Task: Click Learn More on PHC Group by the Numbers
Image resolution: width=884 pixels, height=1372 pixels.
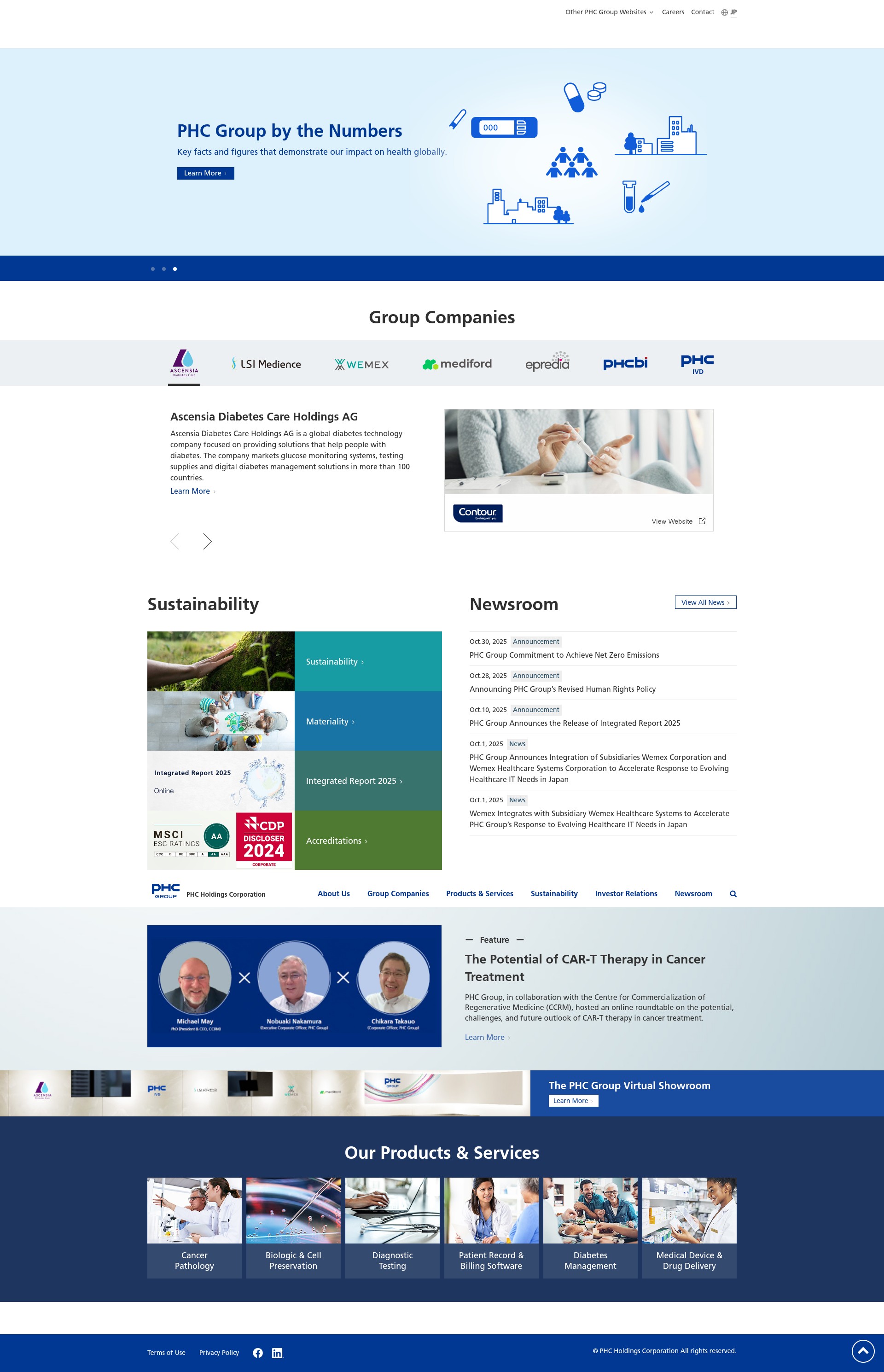Action: (205, 173)
